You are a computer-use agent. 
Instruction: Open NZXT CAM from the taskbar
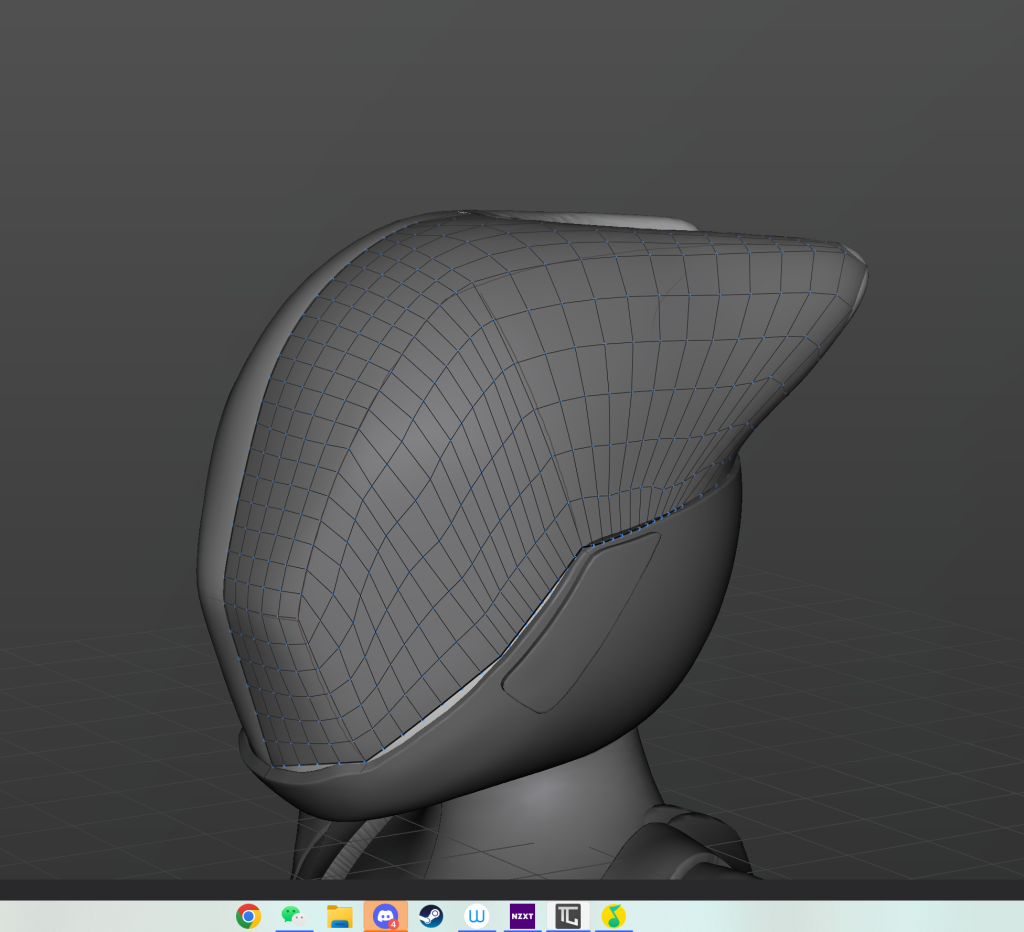pyautogui.click(x=522, y=916)
